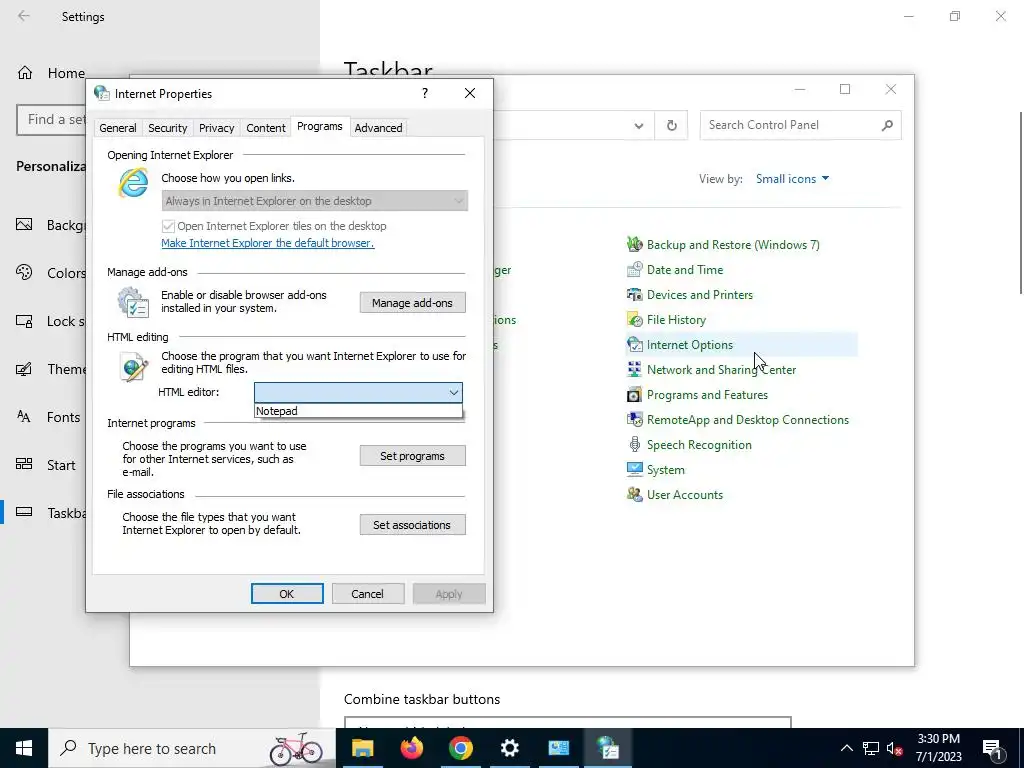This screenshot has height=768, width=1024.
Task: Click the System monitor icon
Action: (x=634, y=470)
